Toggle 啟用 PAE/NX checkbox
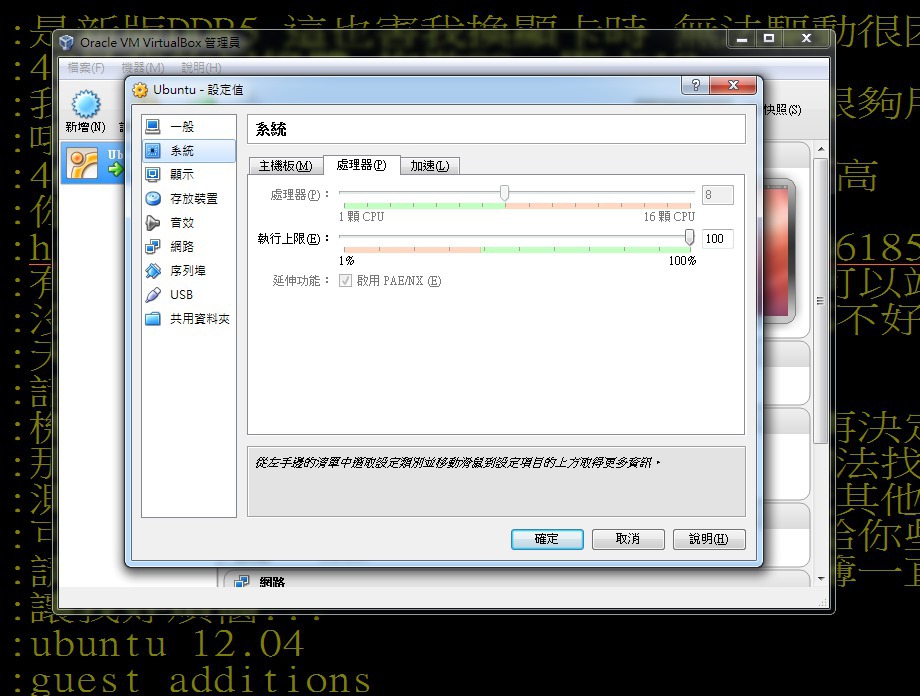Image resolution: width=920 pixels, height=696 pixels. pyautogui.click(x=345, y=281)
